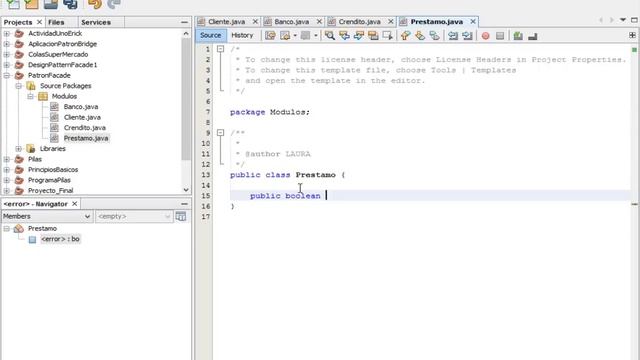Screen dimensions: 640x360
Task: Select Banco.java in project tree
Action: pyautogui.click(x=81, y=107)
